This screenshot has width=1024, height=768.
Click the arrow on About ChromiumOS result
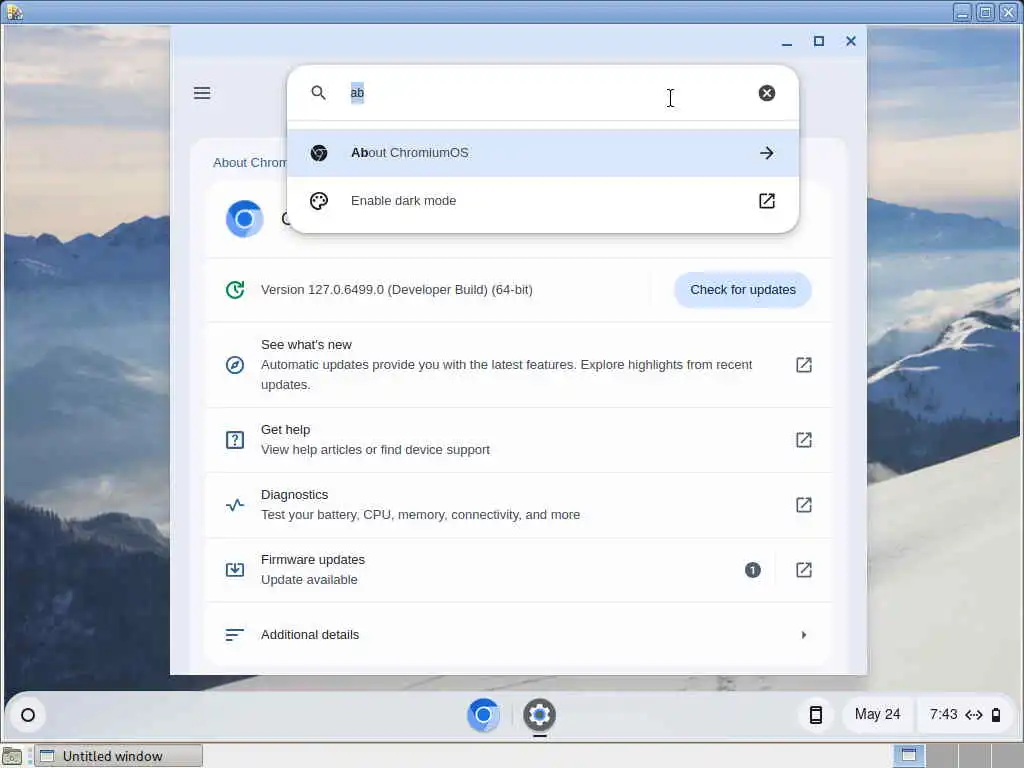click(x=767, y=153)
